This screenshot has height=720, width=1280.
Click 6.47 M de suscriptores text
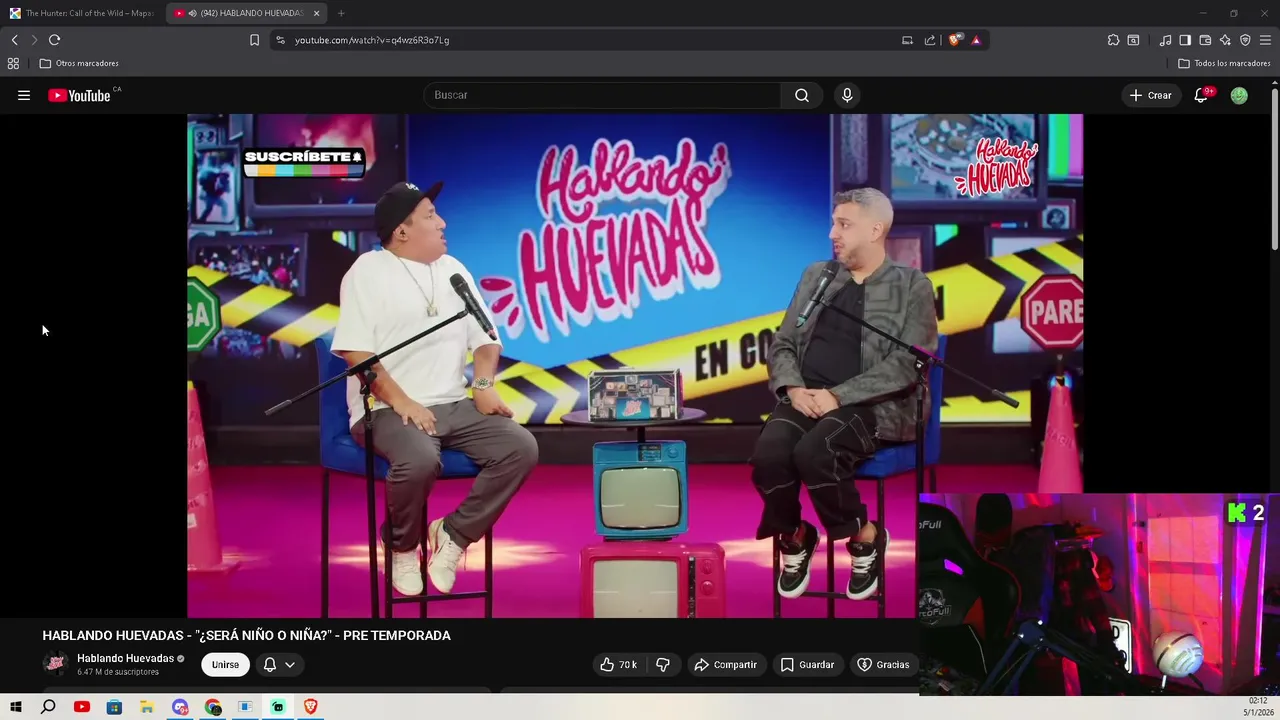118,672
